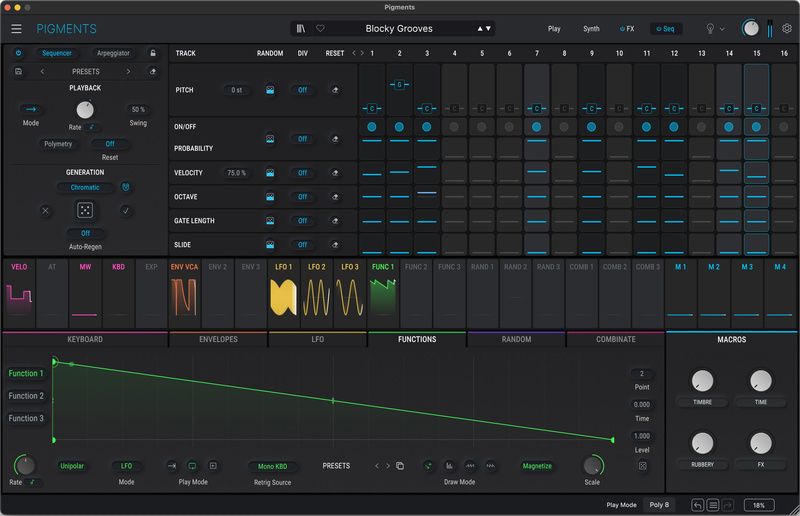Toggle step 4 on/off dot
This screenshot has height=516, width=800.
(x=454, y=127)
